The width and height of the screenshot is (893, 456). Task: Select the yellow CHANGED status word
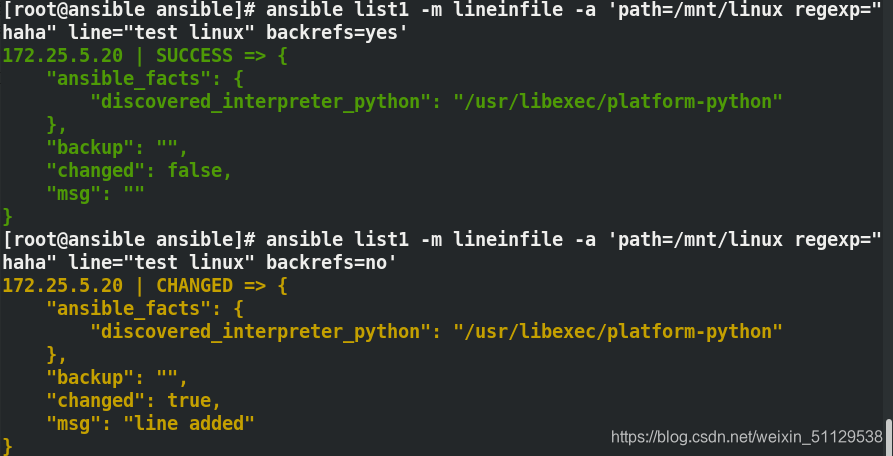(x=194, y=285)
